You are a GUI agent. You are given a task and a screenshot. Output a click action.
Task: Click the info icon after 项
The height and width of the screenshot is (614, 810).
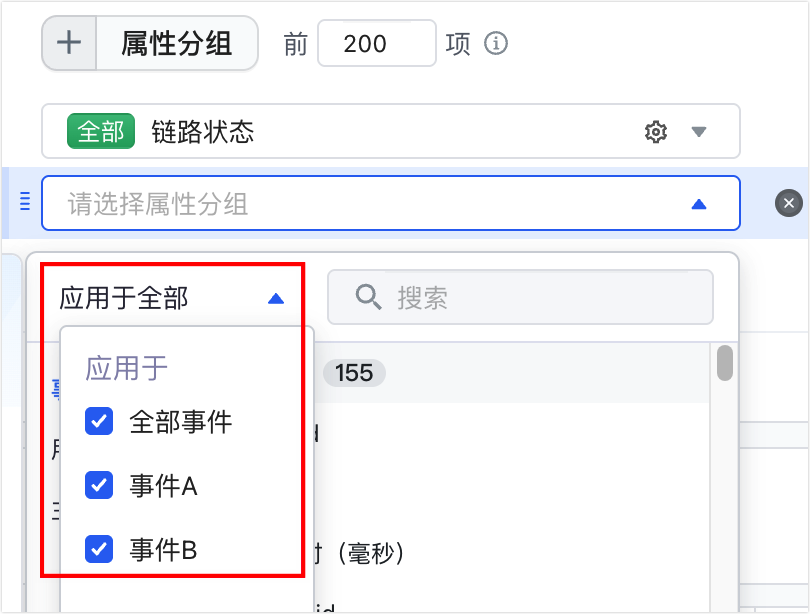(496, 43)
